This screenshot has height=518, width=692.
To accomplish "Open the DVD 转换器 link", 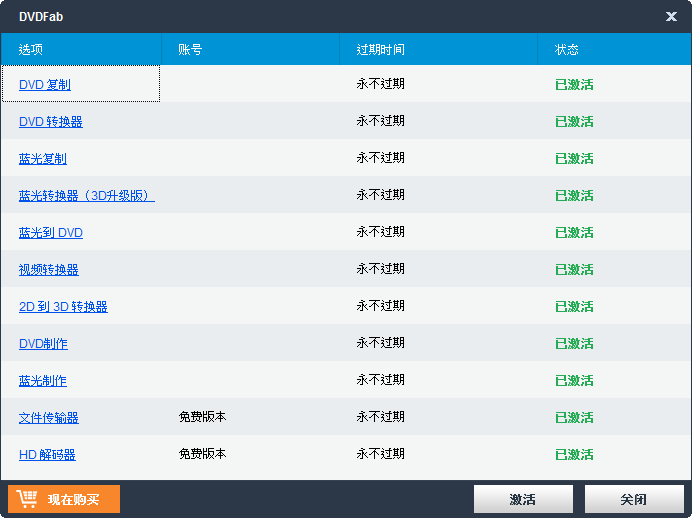I will (x=51, y=122).
